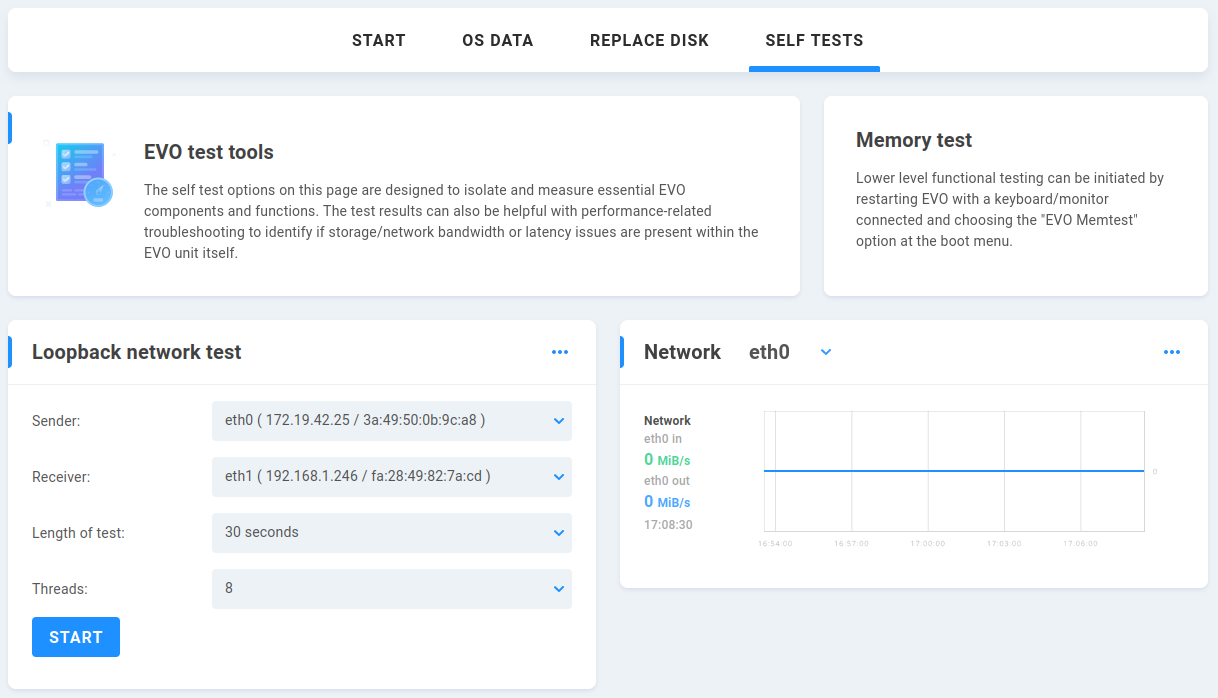Start the loopback network test
The image size is (1218, 698).
pos(76,637)
